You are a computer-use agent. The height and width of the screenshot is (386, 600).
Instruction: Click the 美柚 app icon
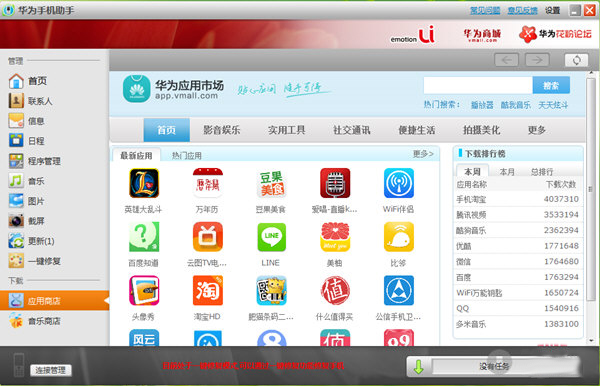pos(335,237)
